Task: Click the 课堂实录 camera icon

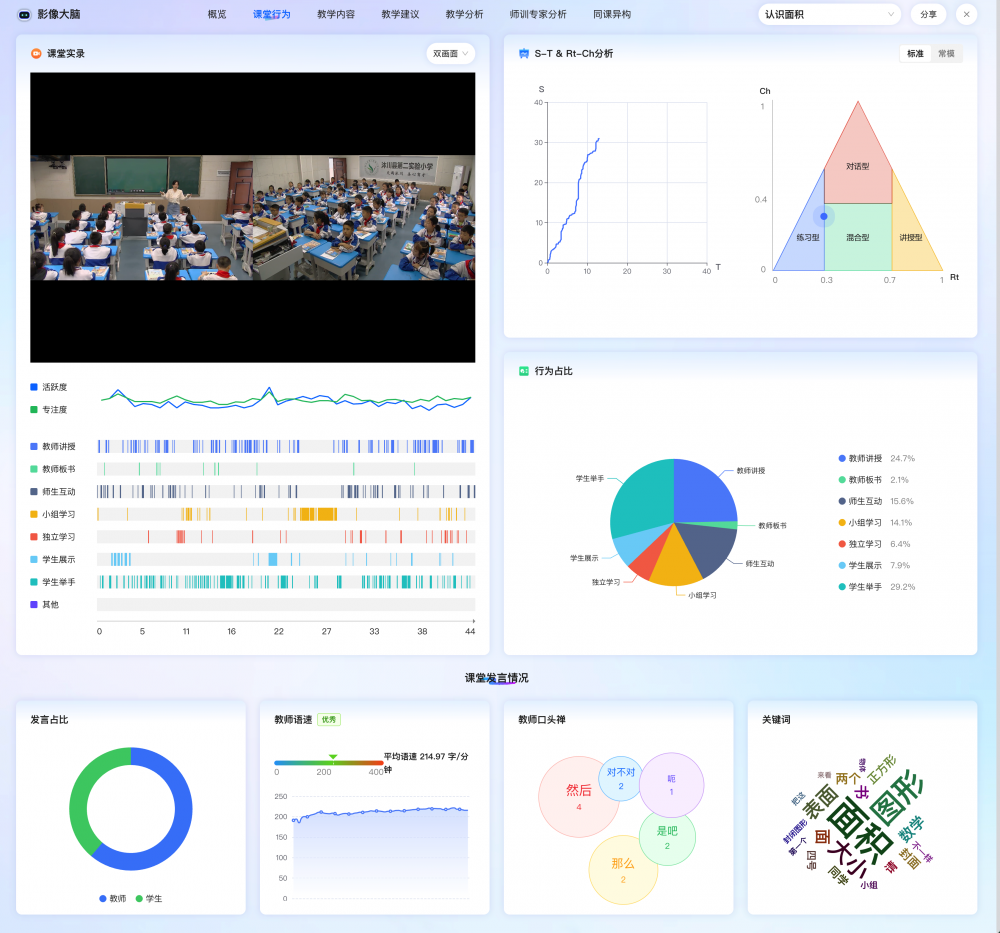Action: pyautogui.click(x=36, y=54)
